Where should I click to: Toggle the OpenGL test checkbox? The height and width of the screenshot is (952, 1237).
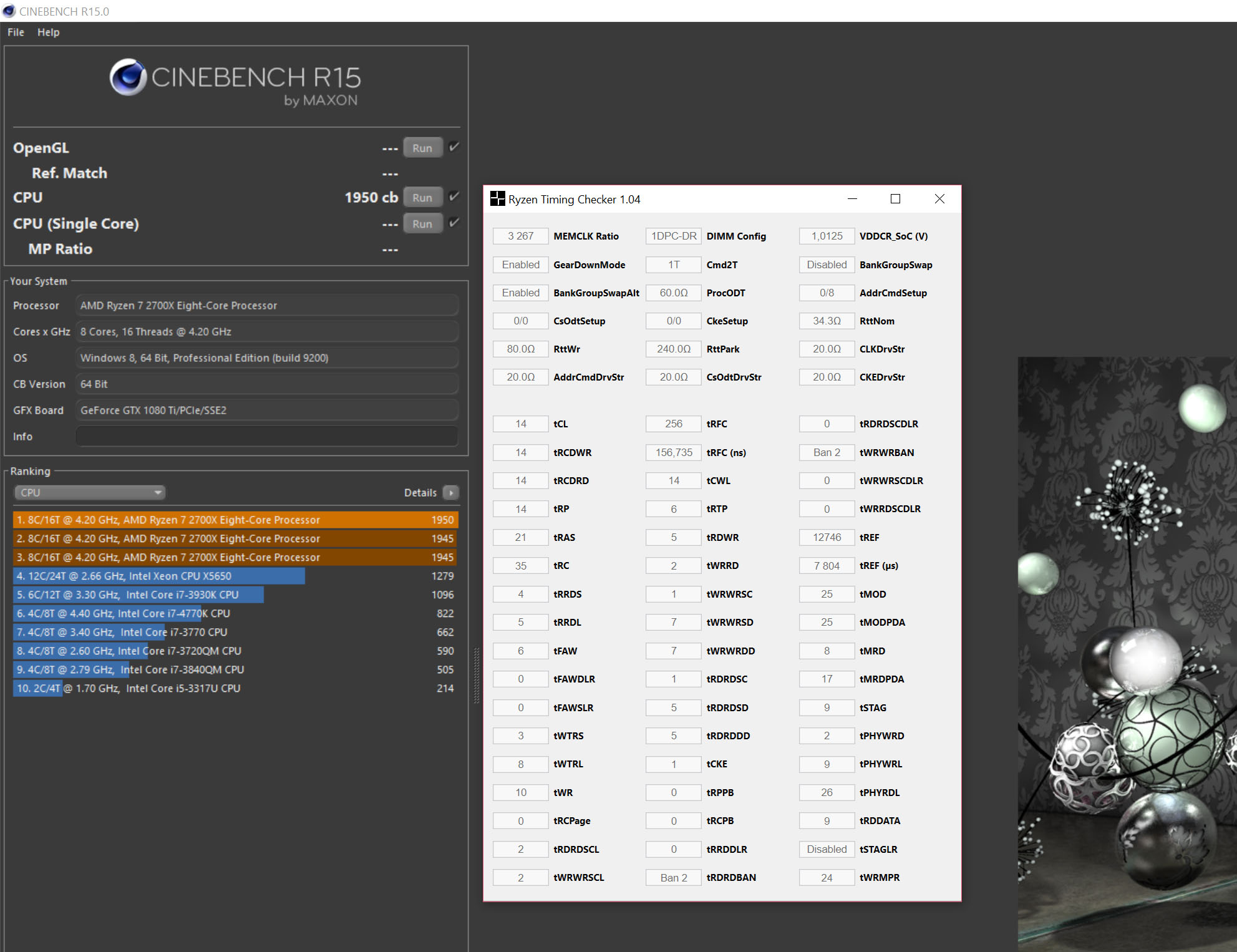click(x=454, y=147)
